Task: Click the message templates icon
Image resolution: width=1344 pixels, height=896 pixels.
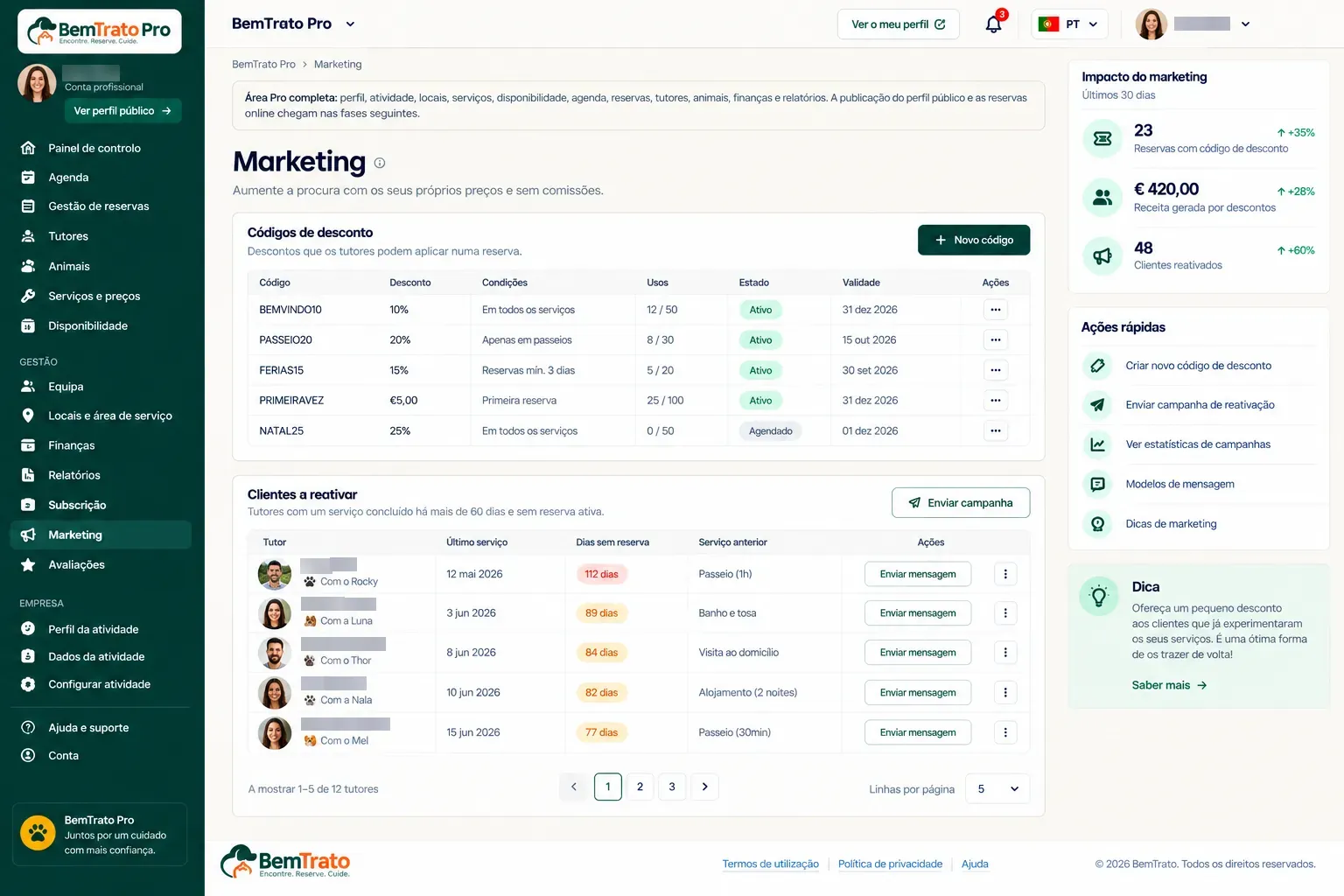Action: pyautogui.click(x=1097, y=484)
